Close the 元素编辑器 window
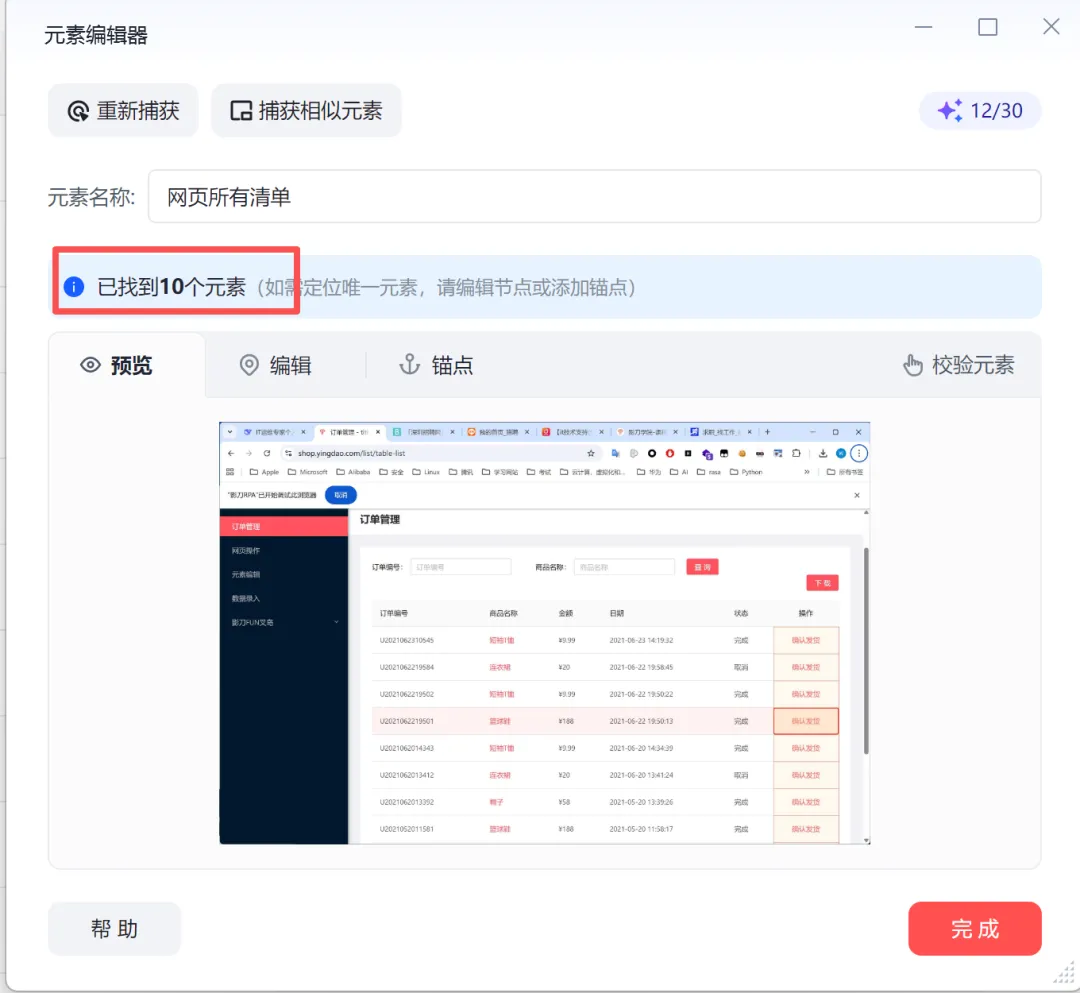 1051,27
